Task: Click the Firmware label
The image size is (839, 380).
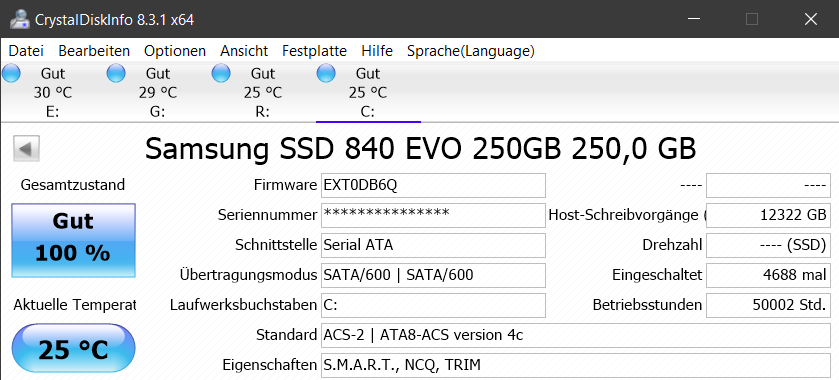Action: [285, 185]
